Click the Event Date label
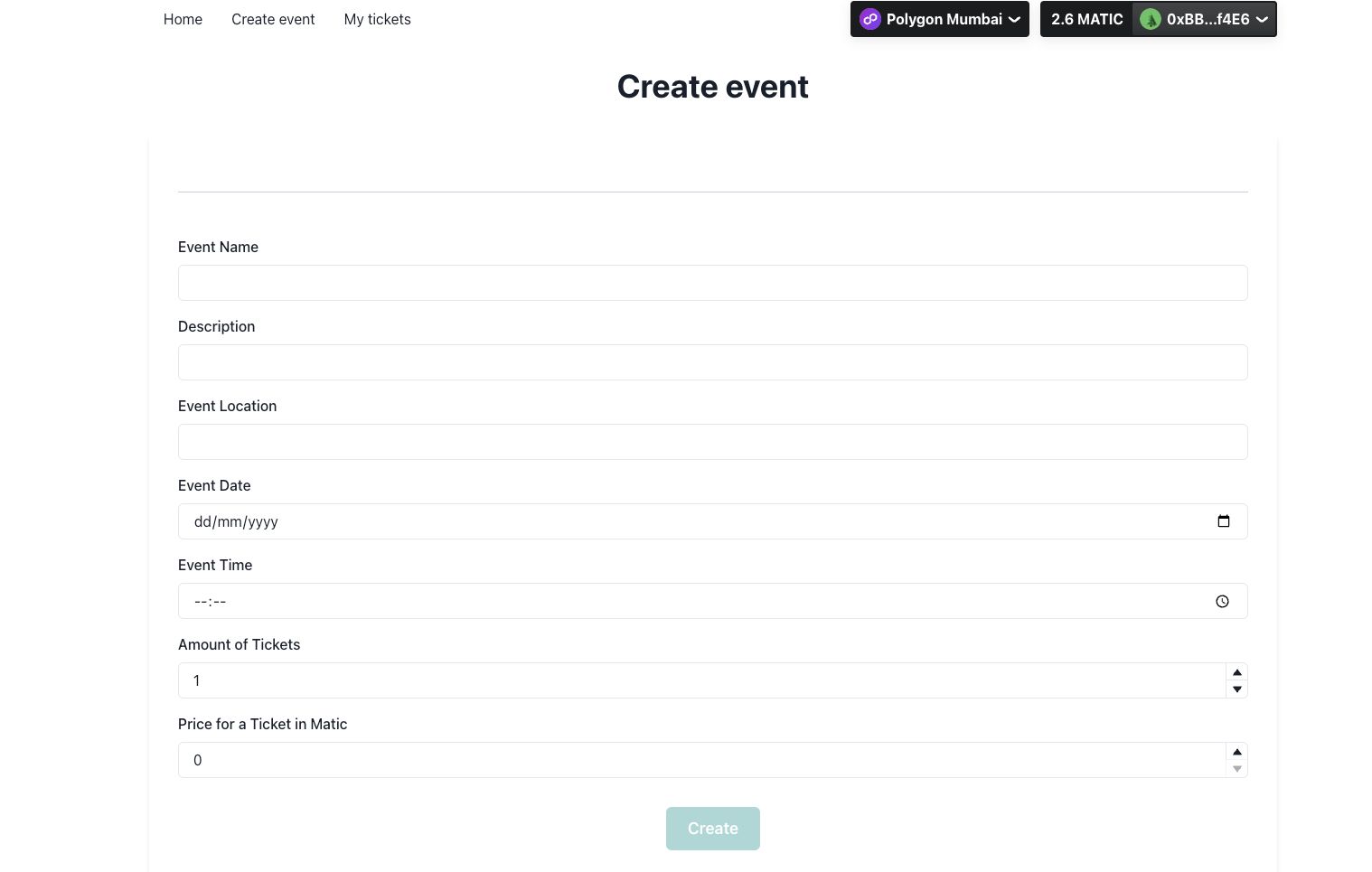 [214, 485]
